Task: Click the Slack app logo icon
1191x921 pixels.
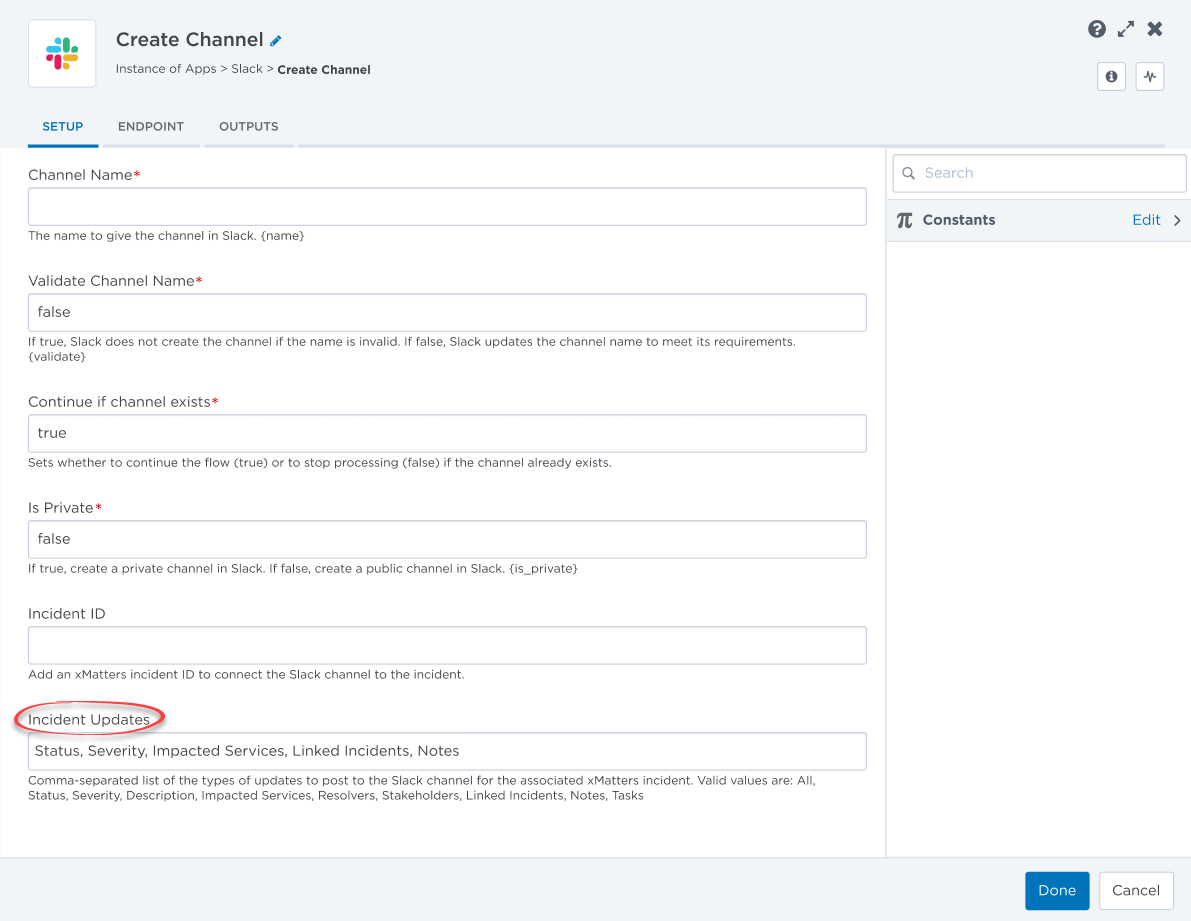Action: coord(62,54)
